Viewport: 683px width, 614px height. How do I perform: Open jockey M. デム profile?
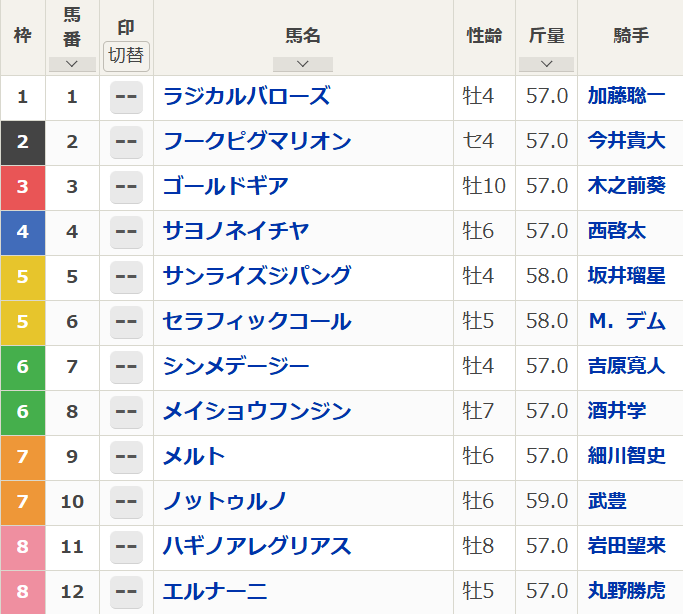[627, 321]
